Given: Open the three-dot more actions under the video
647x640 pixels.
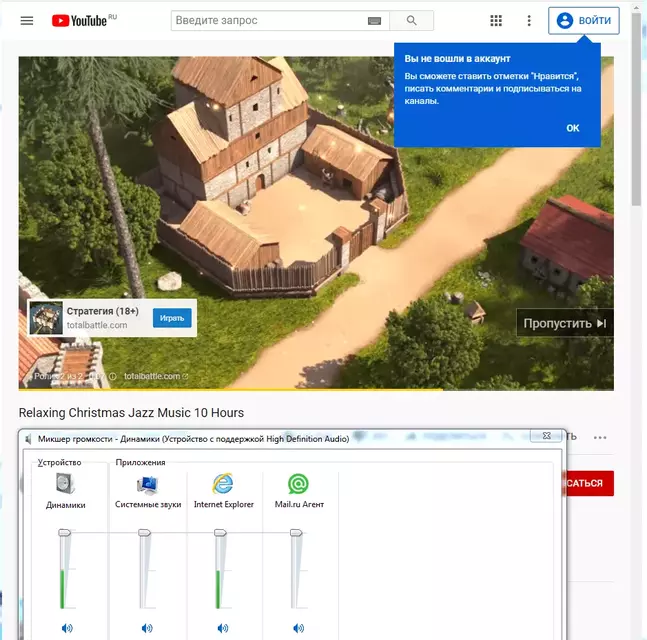Looking at the screenshot, I should coord(600,437).
